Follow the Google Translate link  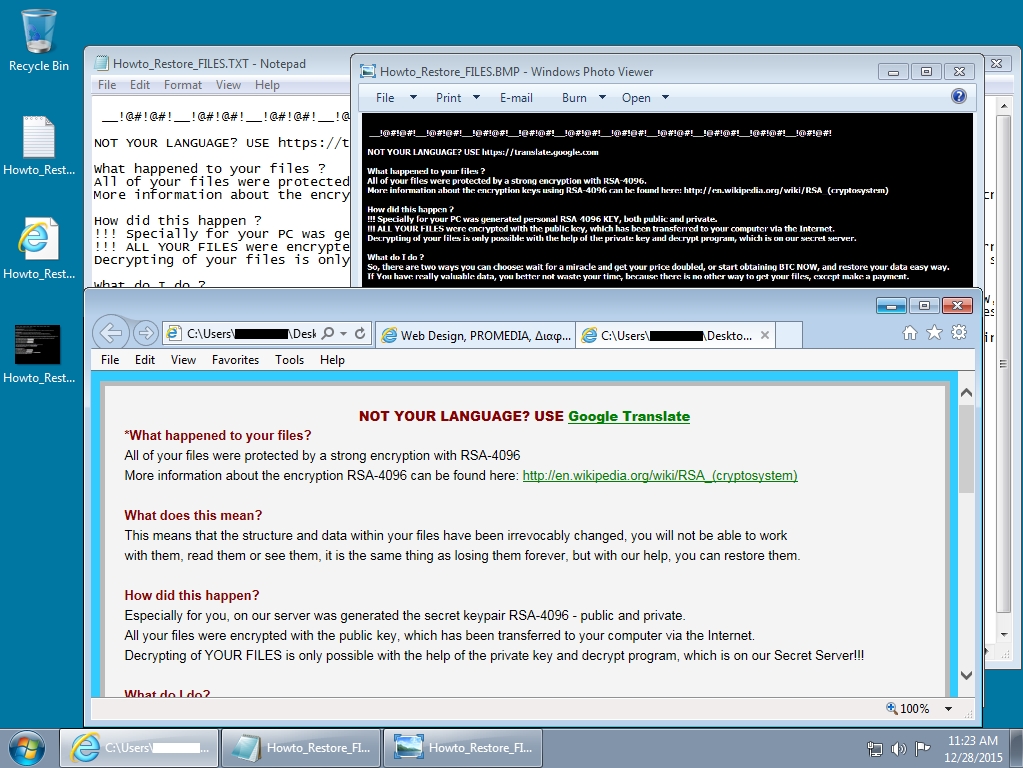(629, 416)
